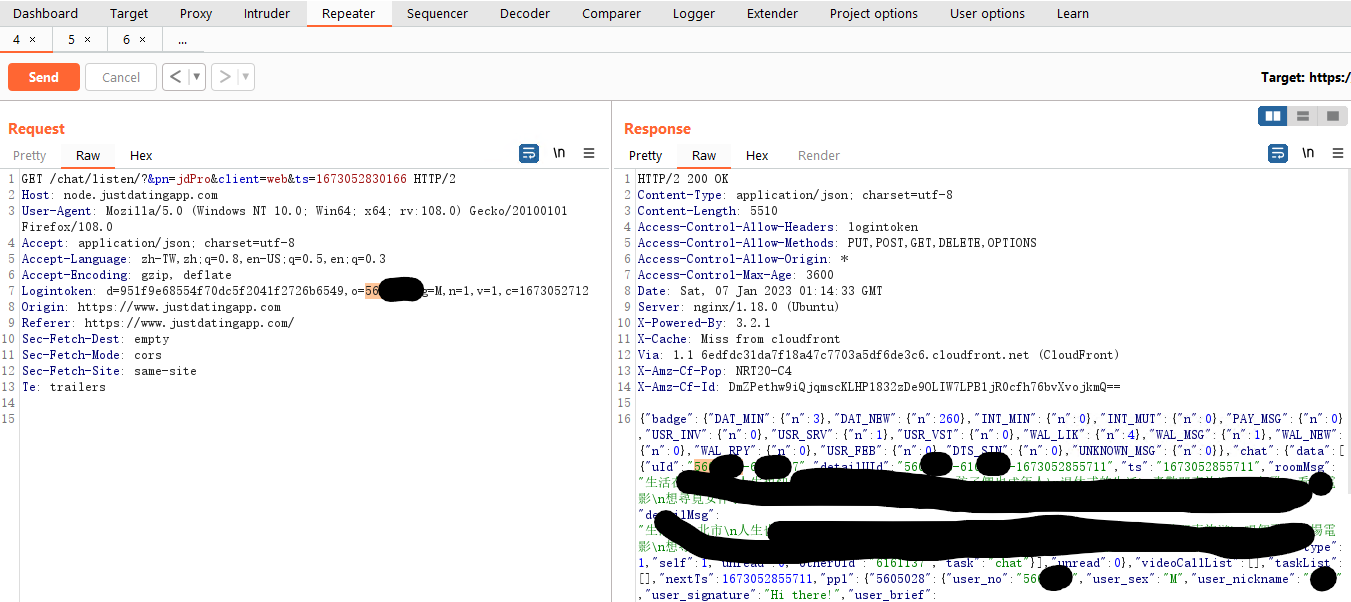Switch Request view to Raw

coord(88,155)
